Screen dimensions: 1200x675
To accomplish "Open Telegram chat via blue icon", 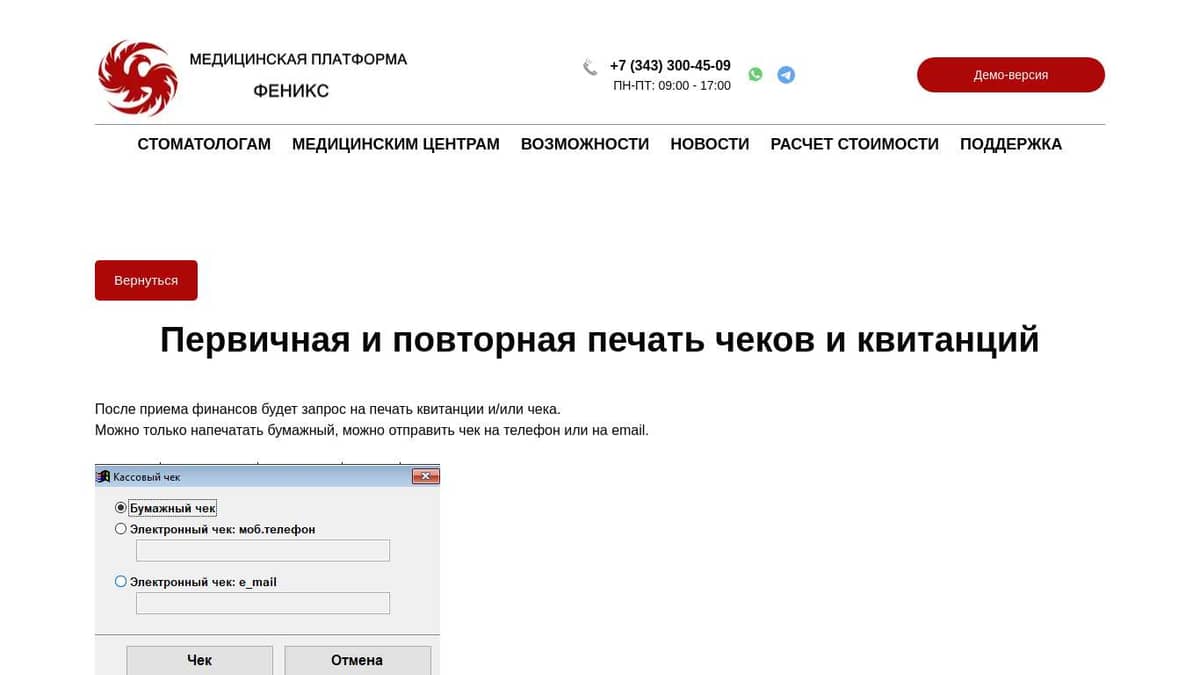I will tap(786, 74).
